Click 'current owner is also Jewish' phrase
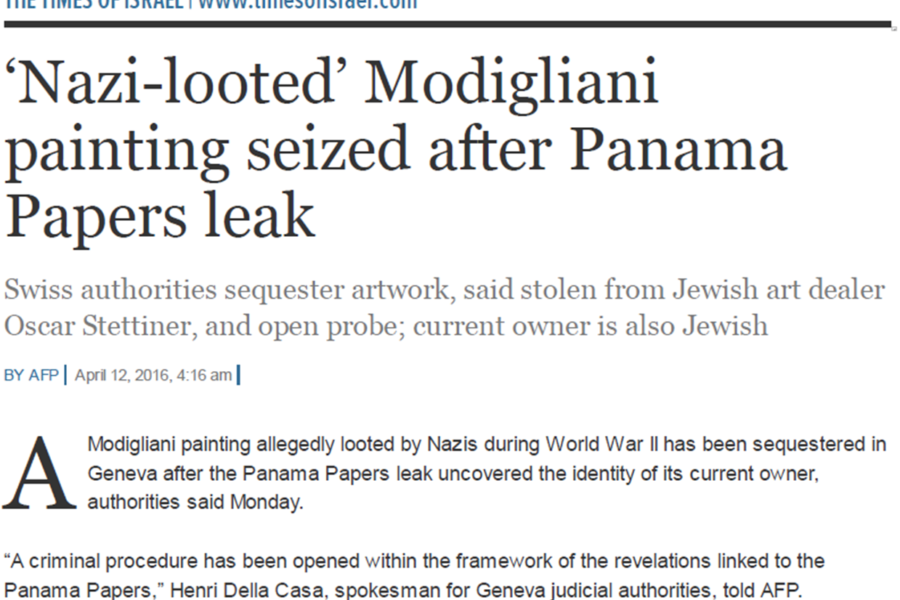 click(590, 326)
